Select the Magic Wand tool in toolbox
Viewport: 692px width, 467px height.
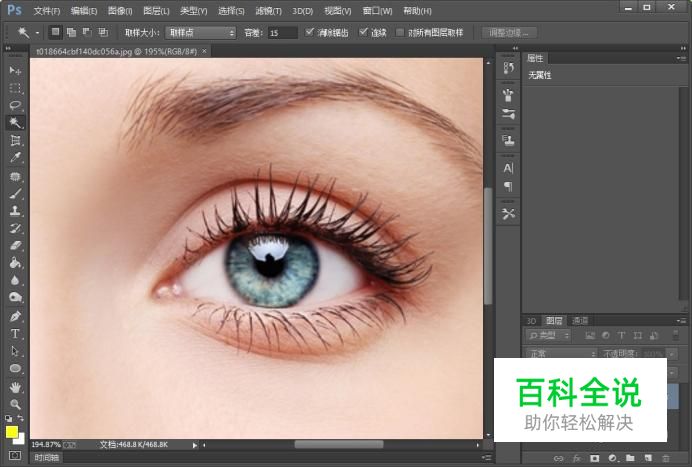15,122
